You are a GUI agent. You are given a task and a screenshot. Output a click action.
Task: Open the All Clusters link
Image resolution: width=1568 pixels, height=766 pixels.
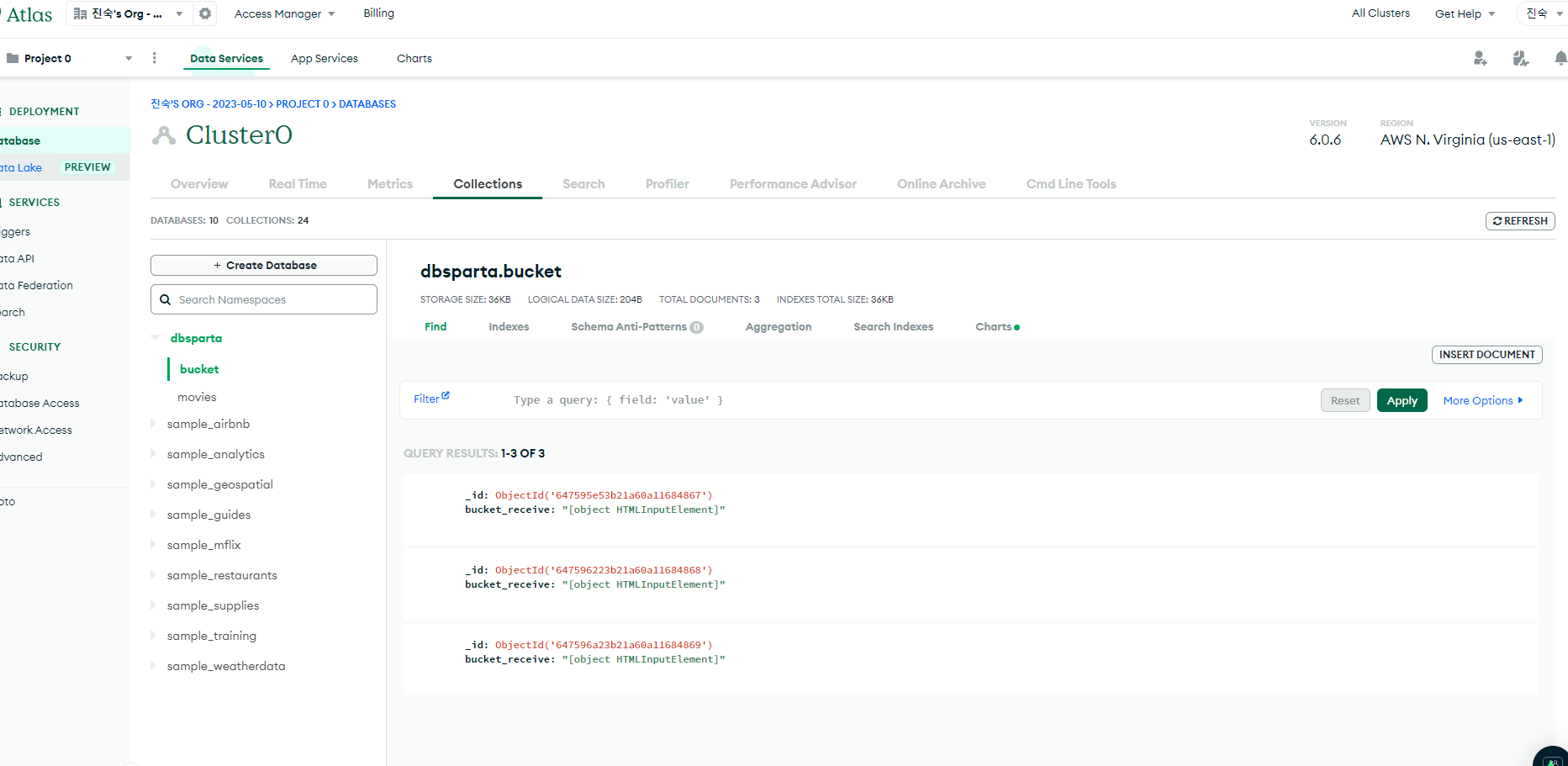[1381, 13]
